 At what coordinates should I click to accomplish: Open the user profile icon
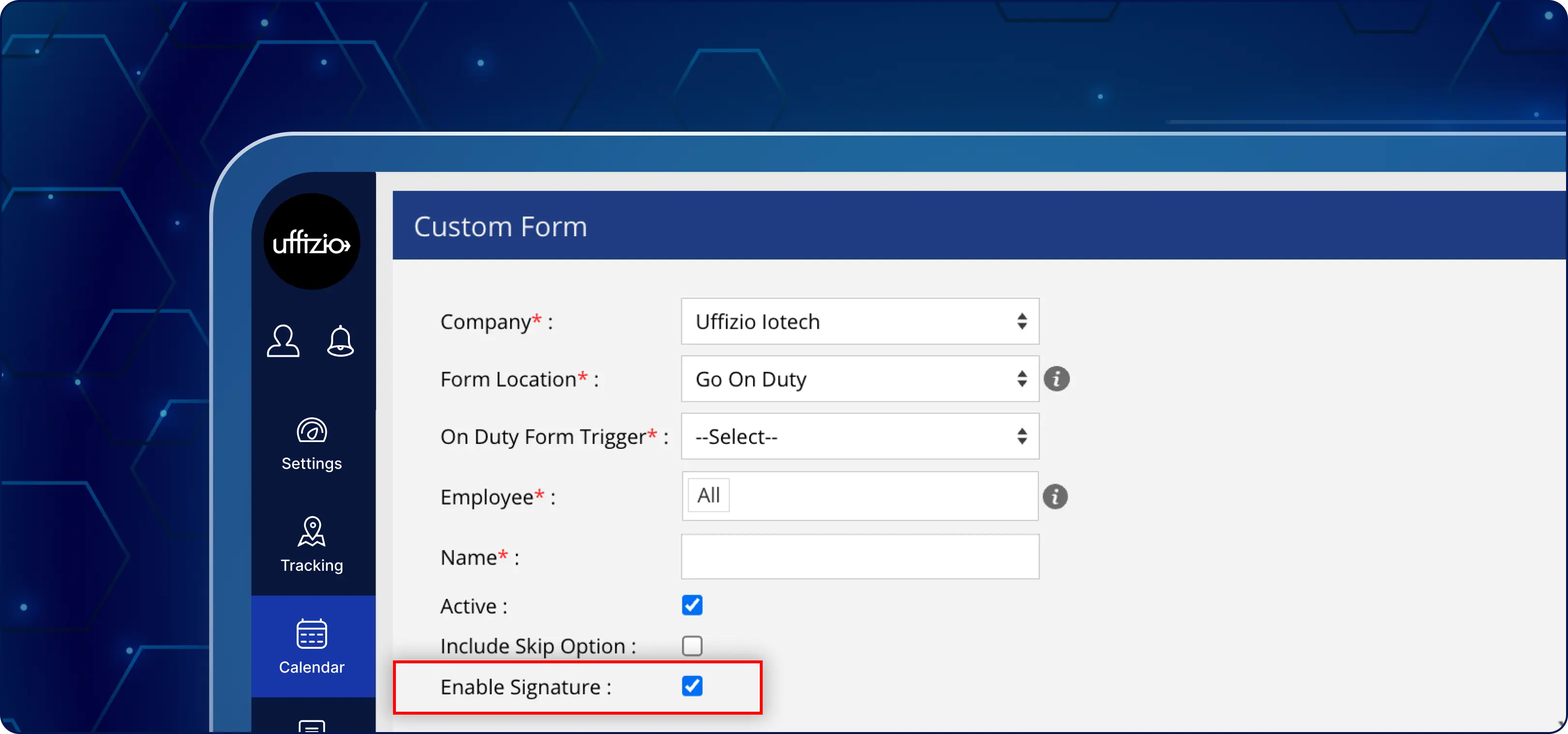pyautogui.click(x=283, y=340)
